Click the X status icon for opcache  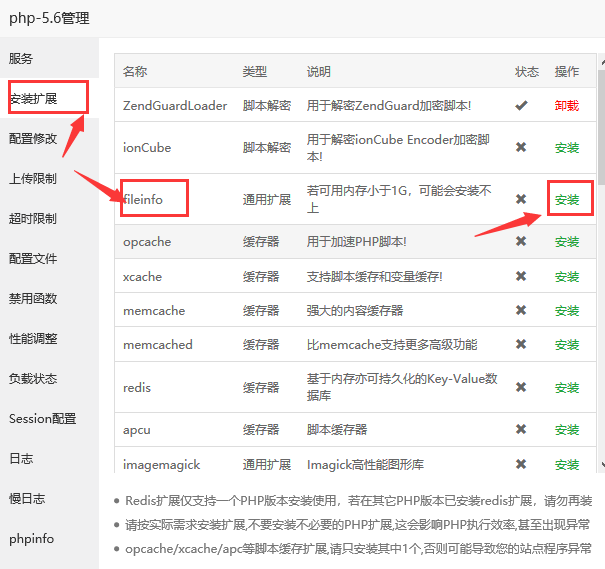click(521, 241)
